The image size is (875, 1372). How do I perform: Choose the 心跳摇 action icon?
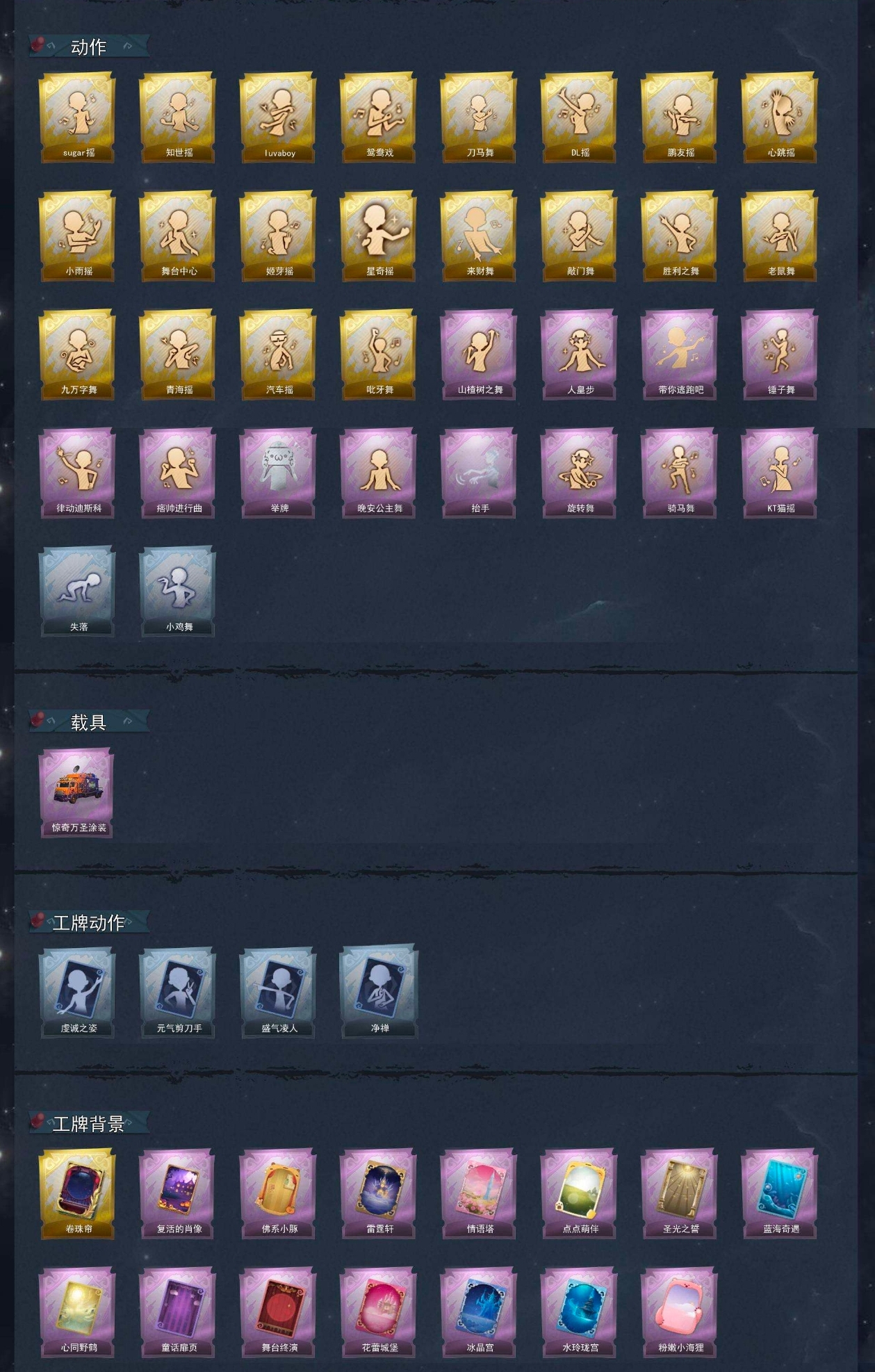[x=779, y=117]
